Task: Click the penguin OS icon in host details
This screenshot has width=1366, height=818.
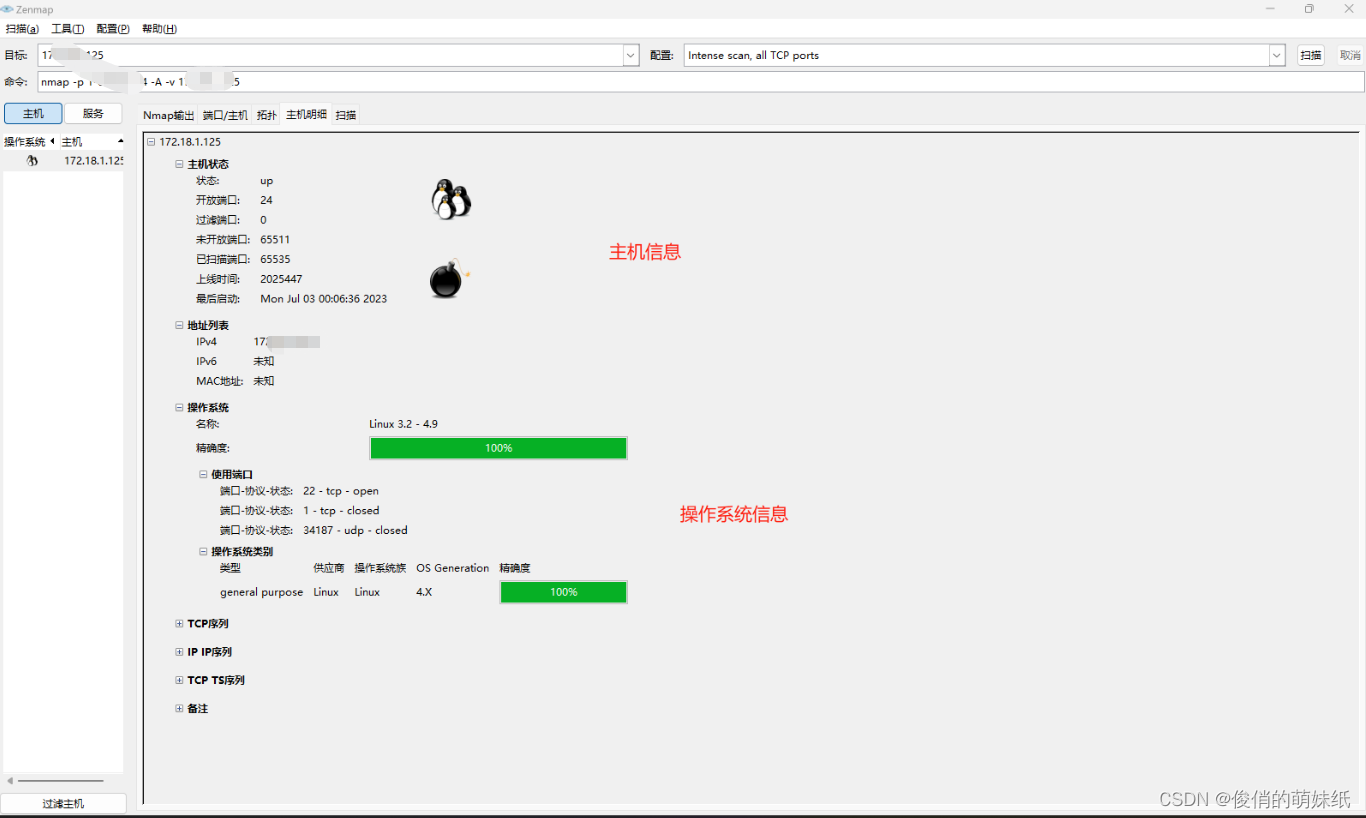Action: [x=450, y=199]
